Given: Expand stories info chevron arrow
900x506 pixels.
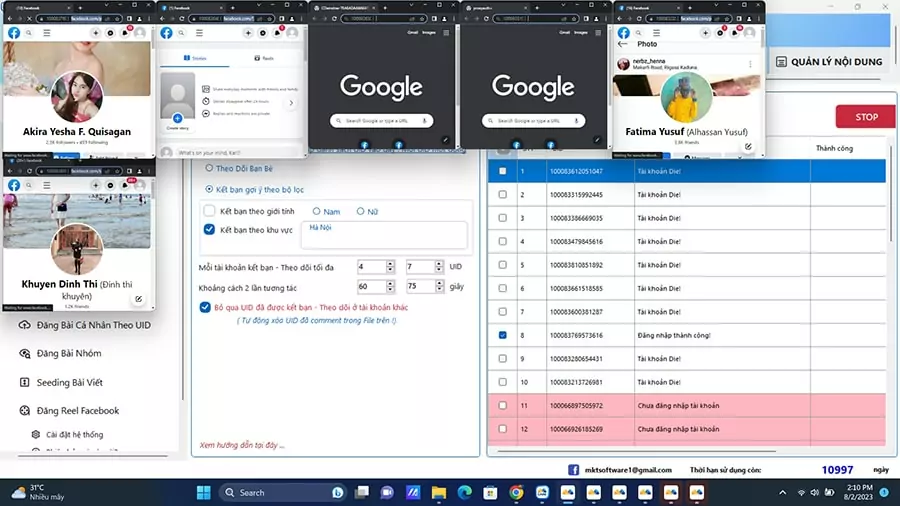Looking at the screenshot, I should click(291, 103).
